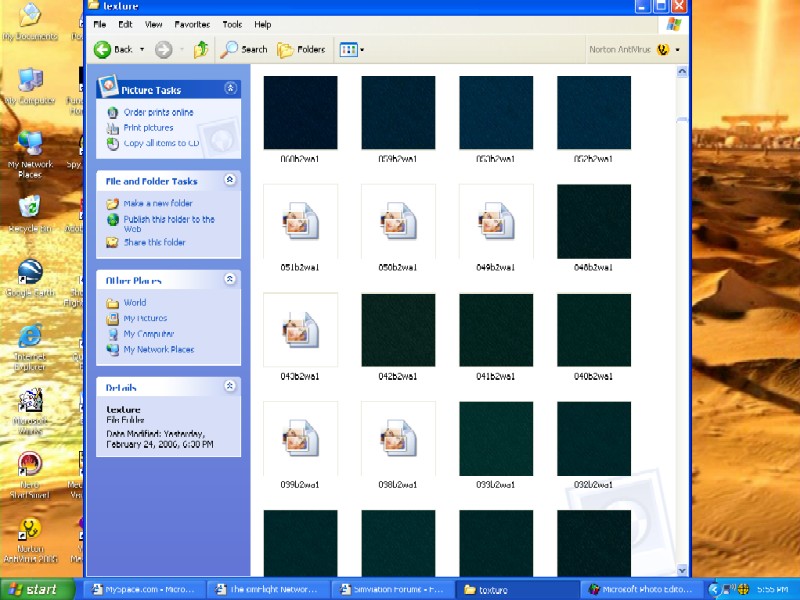
Task: Collapse the File and Folder Tasks panel
Action: (x=230, y=180)
